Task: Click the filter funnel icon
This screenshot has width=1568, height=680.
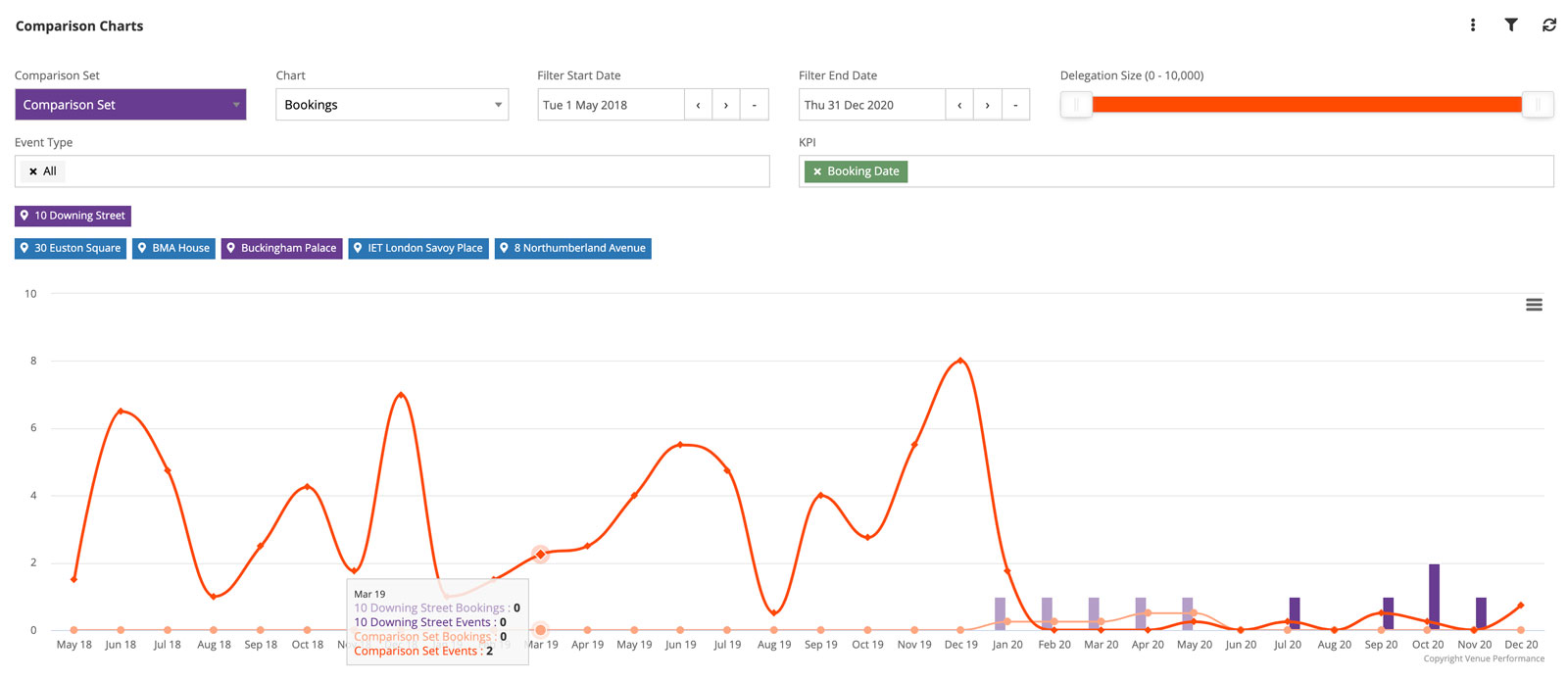Action: click(x=1511, y=25)
